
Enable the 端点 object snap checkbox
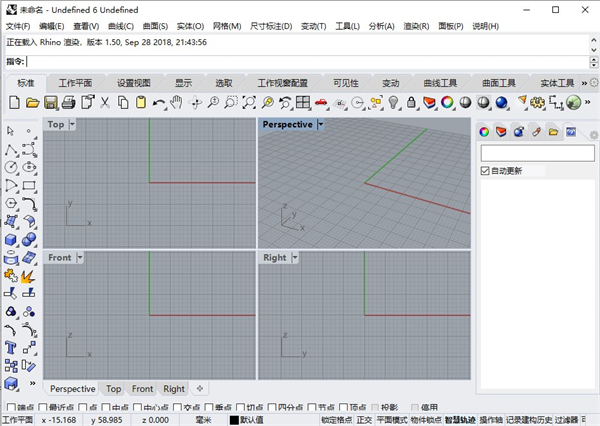coord(11,408)
